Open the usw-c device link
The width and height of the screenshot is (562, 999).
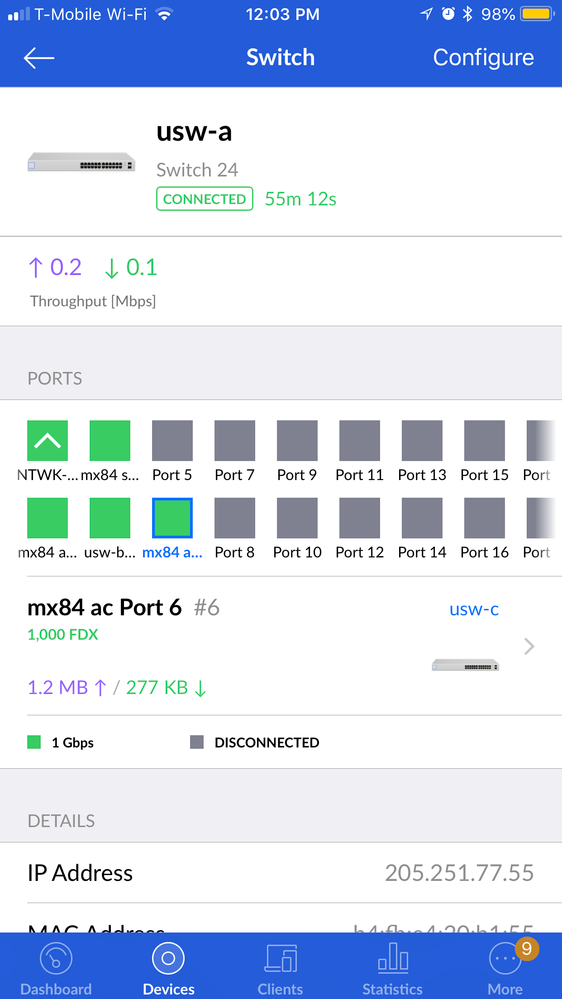pyautogui.click(x=474, y=609)
